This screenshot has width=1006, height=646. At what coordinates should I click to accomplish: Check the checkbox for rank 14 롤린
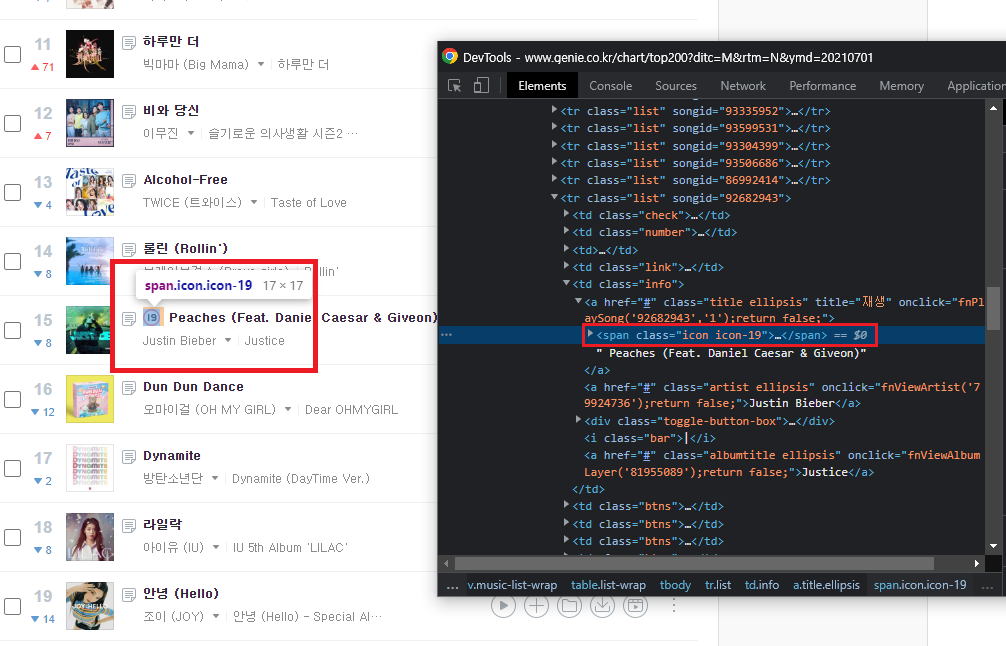point(13,261)
